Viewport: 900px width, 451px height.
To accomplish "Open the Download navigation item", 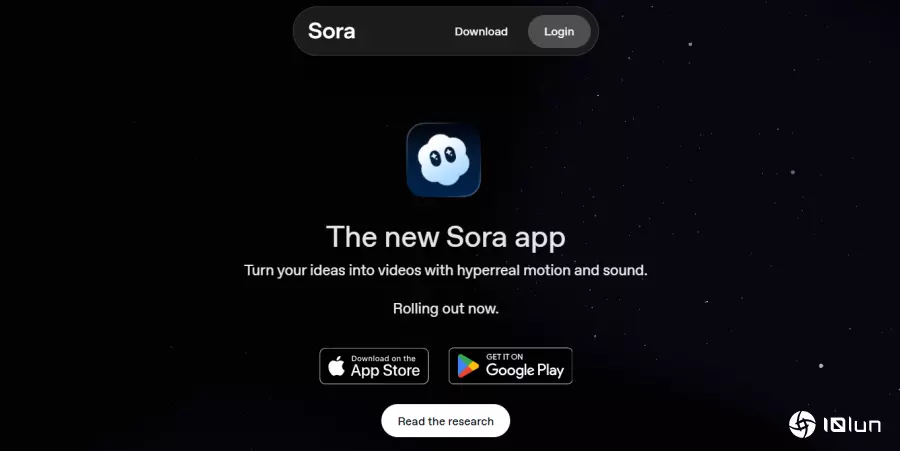I will coord(481,32).
